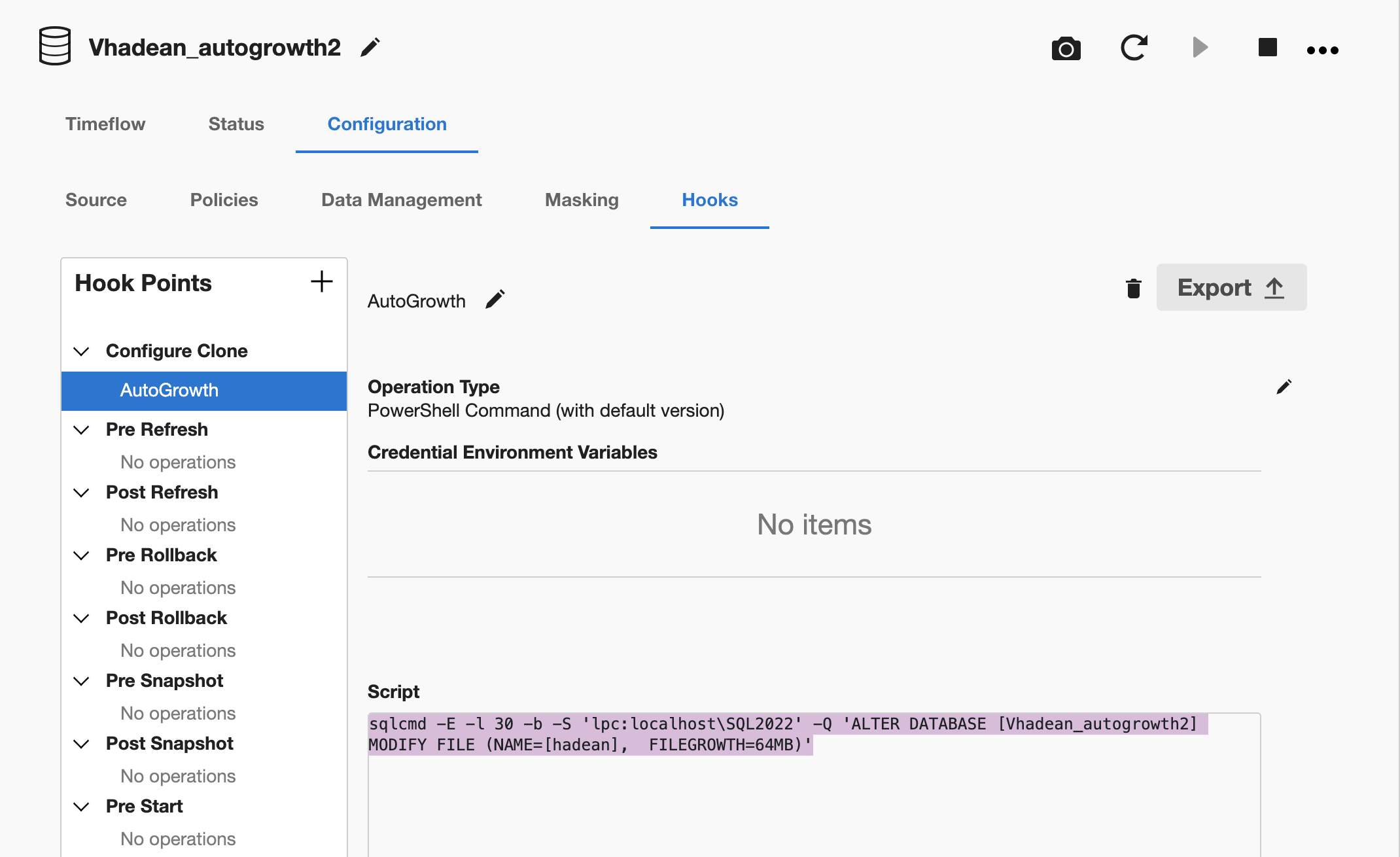The image size is (1400, 857).
Task: Click the 'Hook Points' panel heading
Action: (x=143, y=283)
